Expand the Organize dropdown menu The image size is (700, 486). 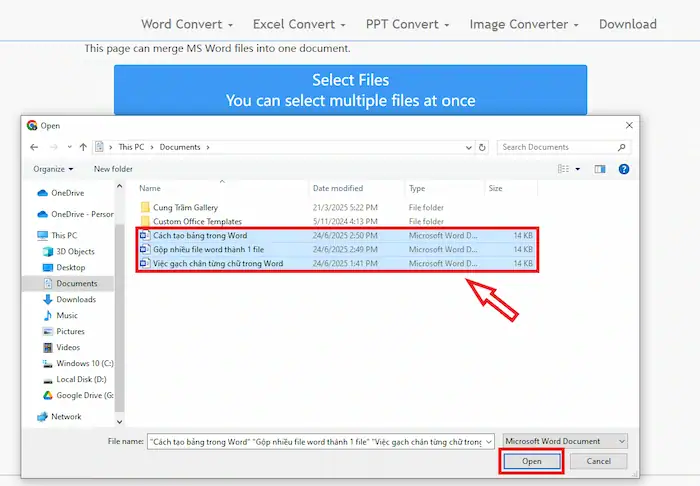point(52,169)
